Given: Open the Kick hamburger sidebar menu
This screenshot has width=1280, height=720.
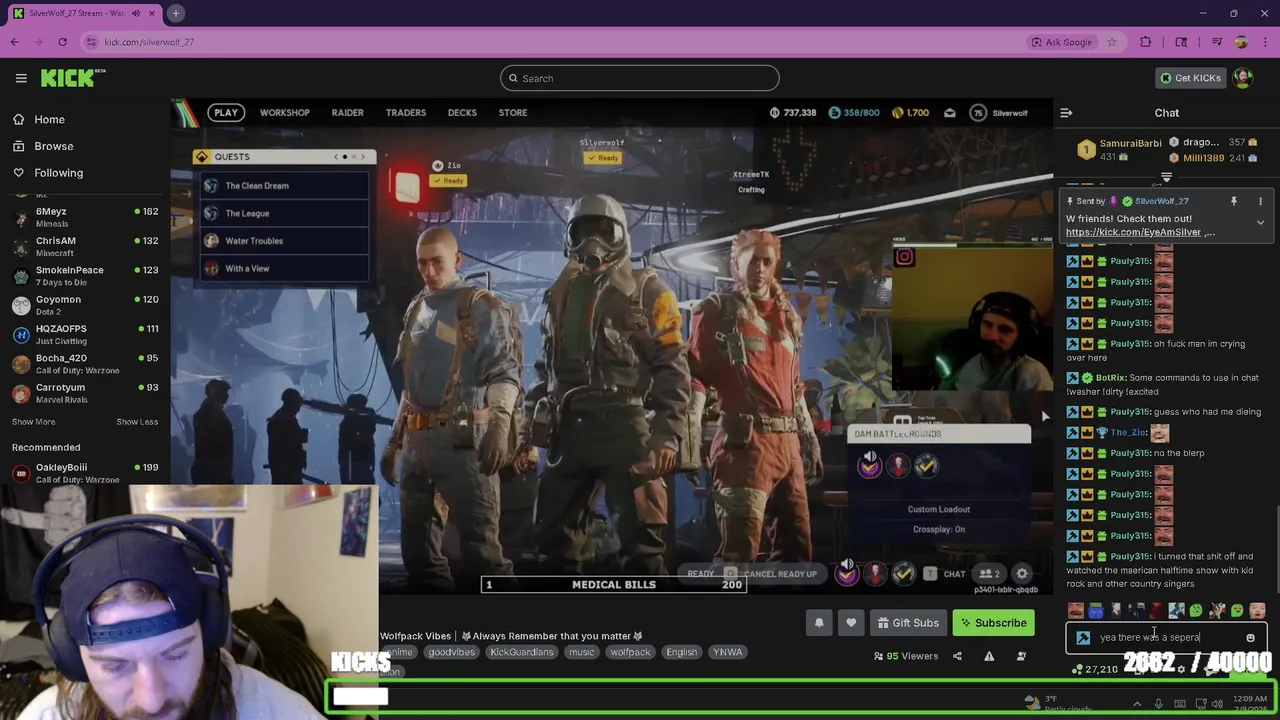Looking at the screenshot, I should coord(21,78).
